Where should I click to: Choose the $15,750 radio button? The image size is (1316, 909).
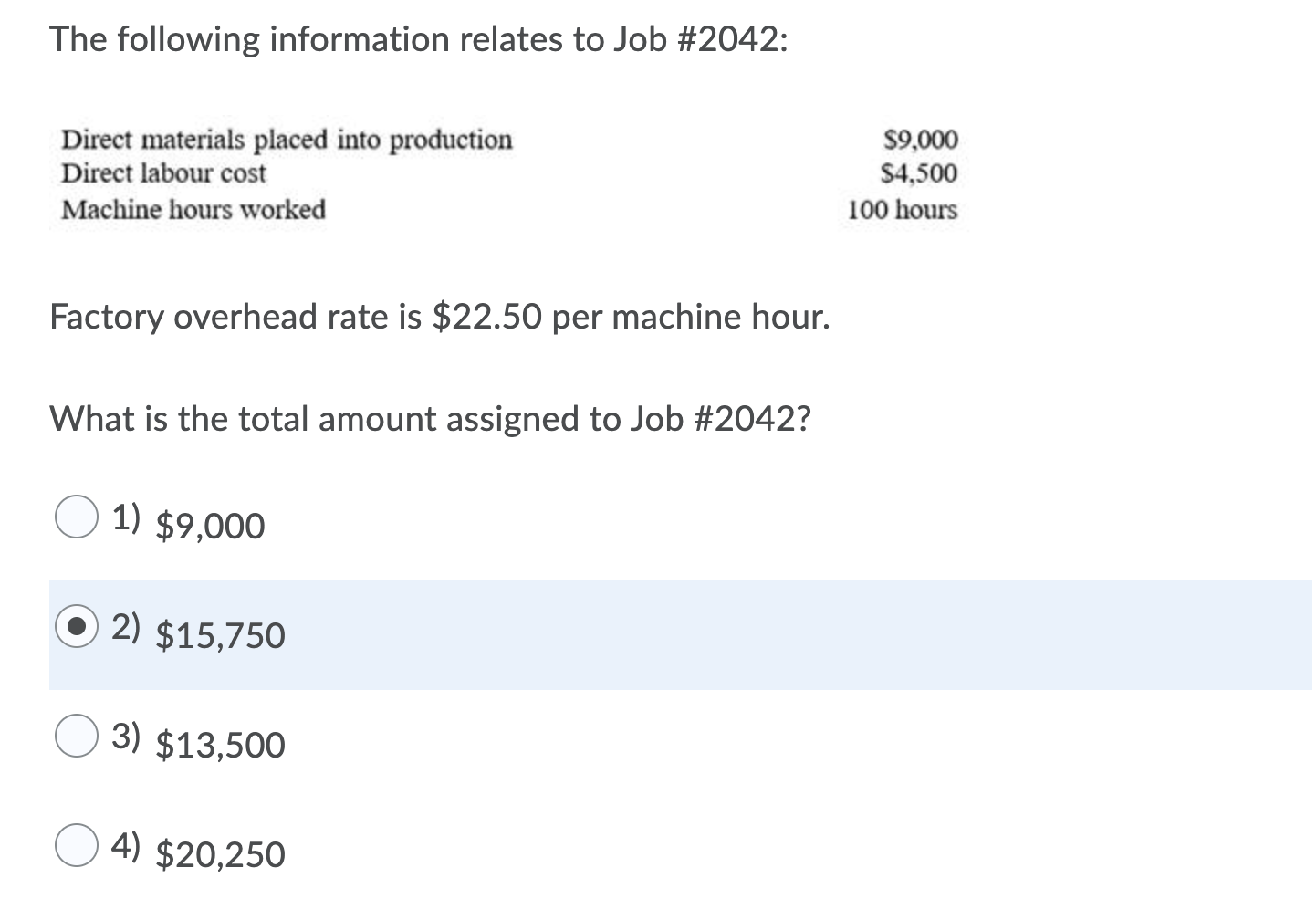pyautogui.click(x=77, y=626)
